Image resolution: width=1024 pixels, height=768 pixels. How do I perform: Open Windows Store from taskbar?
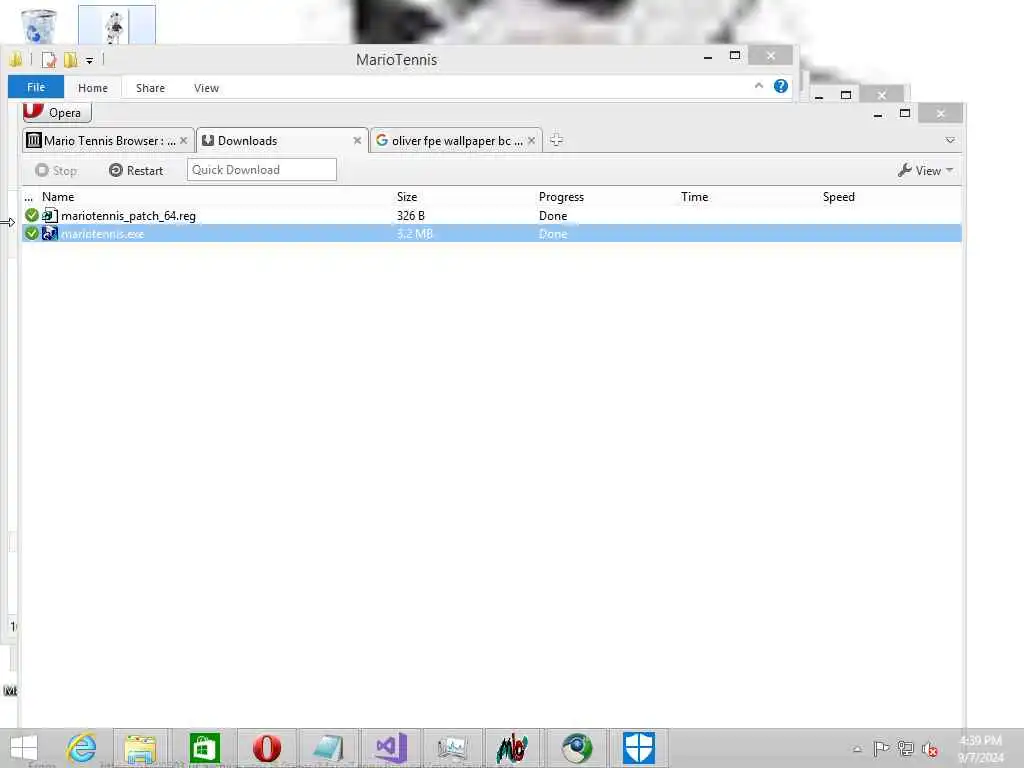[x=204, y=748]
